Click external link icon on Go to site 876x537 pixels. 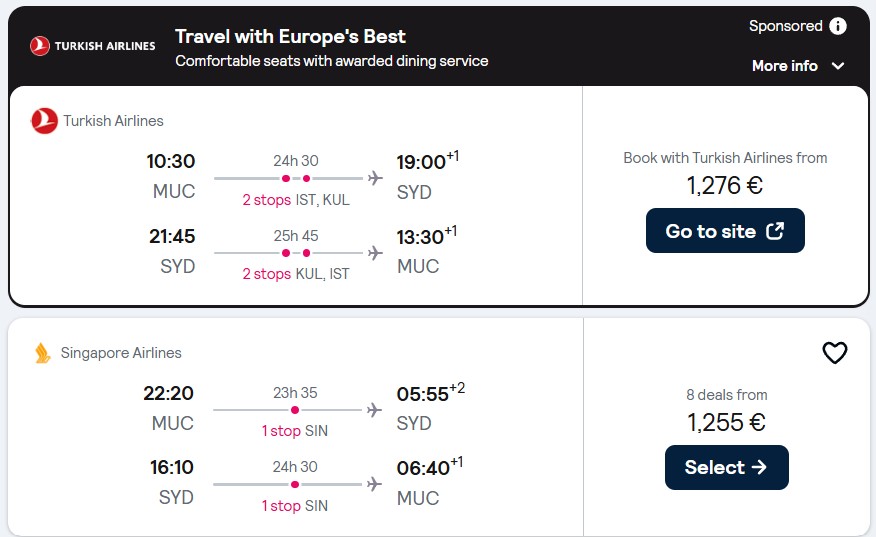pyautogui.click(x=775, y=230)
